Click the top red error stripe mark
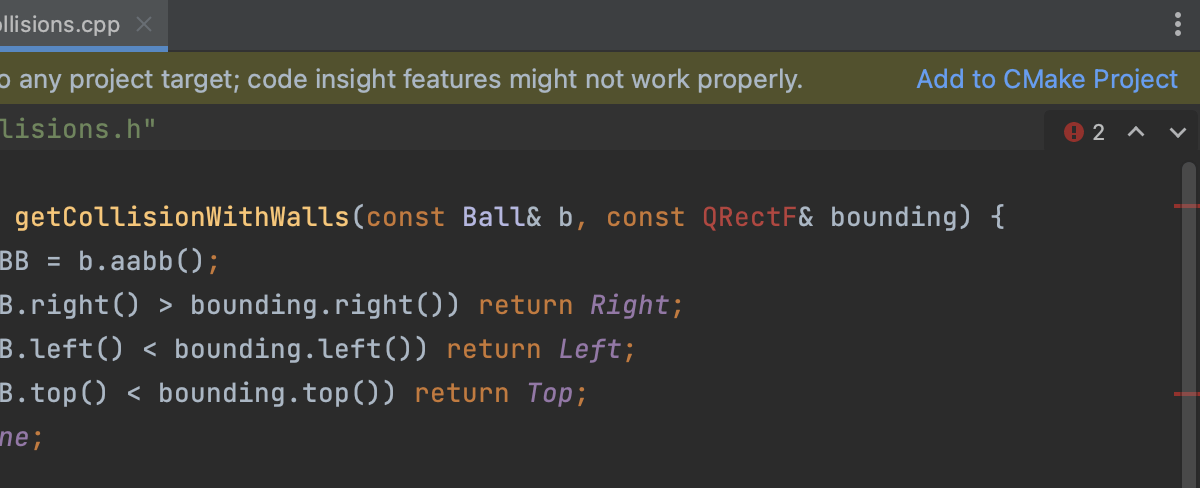 point(1185,205)
